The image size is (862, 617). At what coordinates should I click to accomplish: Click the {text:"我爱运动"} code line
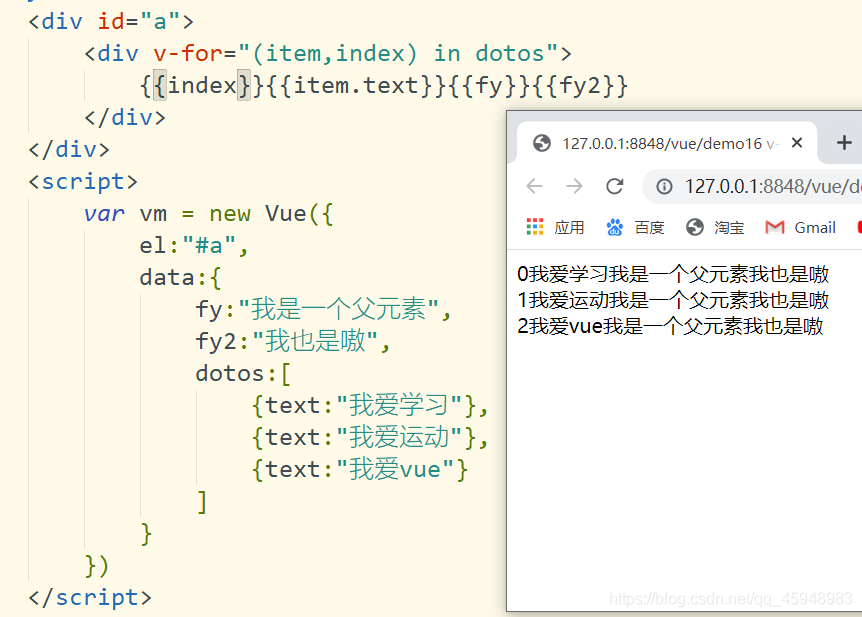tap(369, 438)
